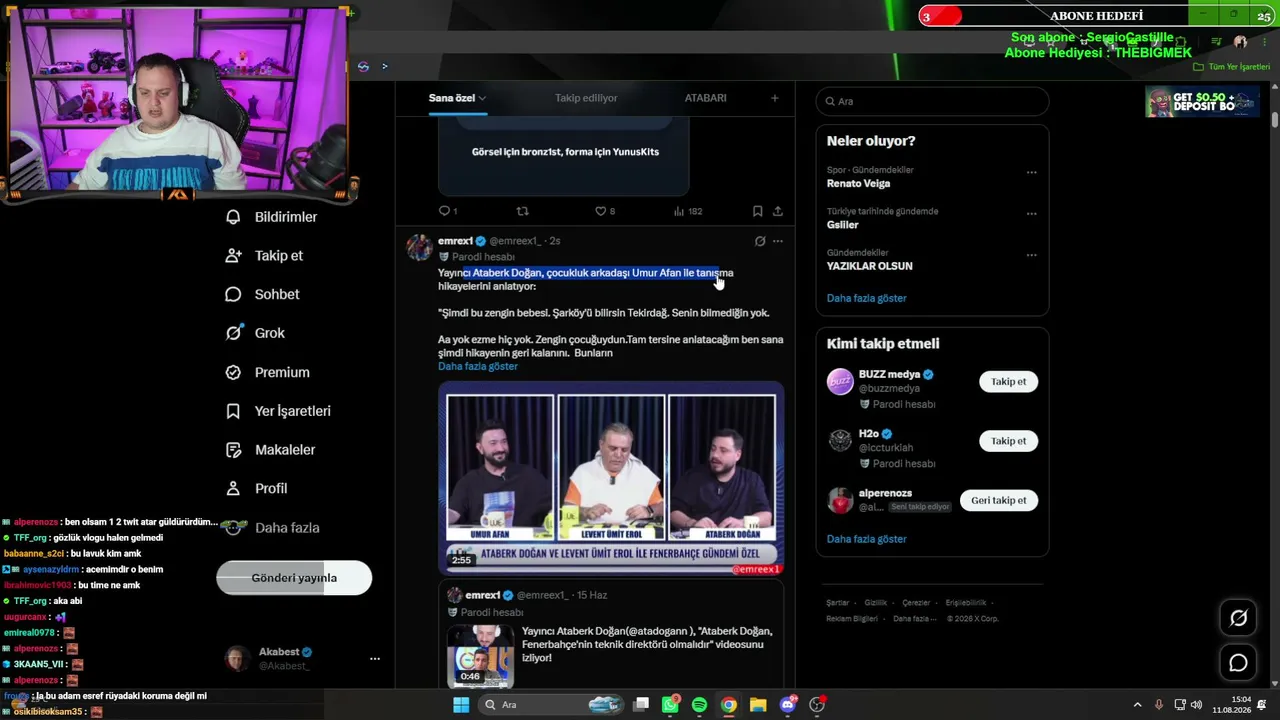
Task: Open the Gsliler trending topic
Action: coord(843,225)
